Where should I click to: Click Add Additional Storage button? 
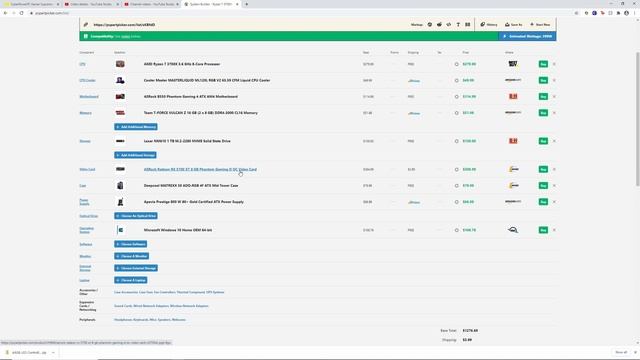(x=136, y=155)
